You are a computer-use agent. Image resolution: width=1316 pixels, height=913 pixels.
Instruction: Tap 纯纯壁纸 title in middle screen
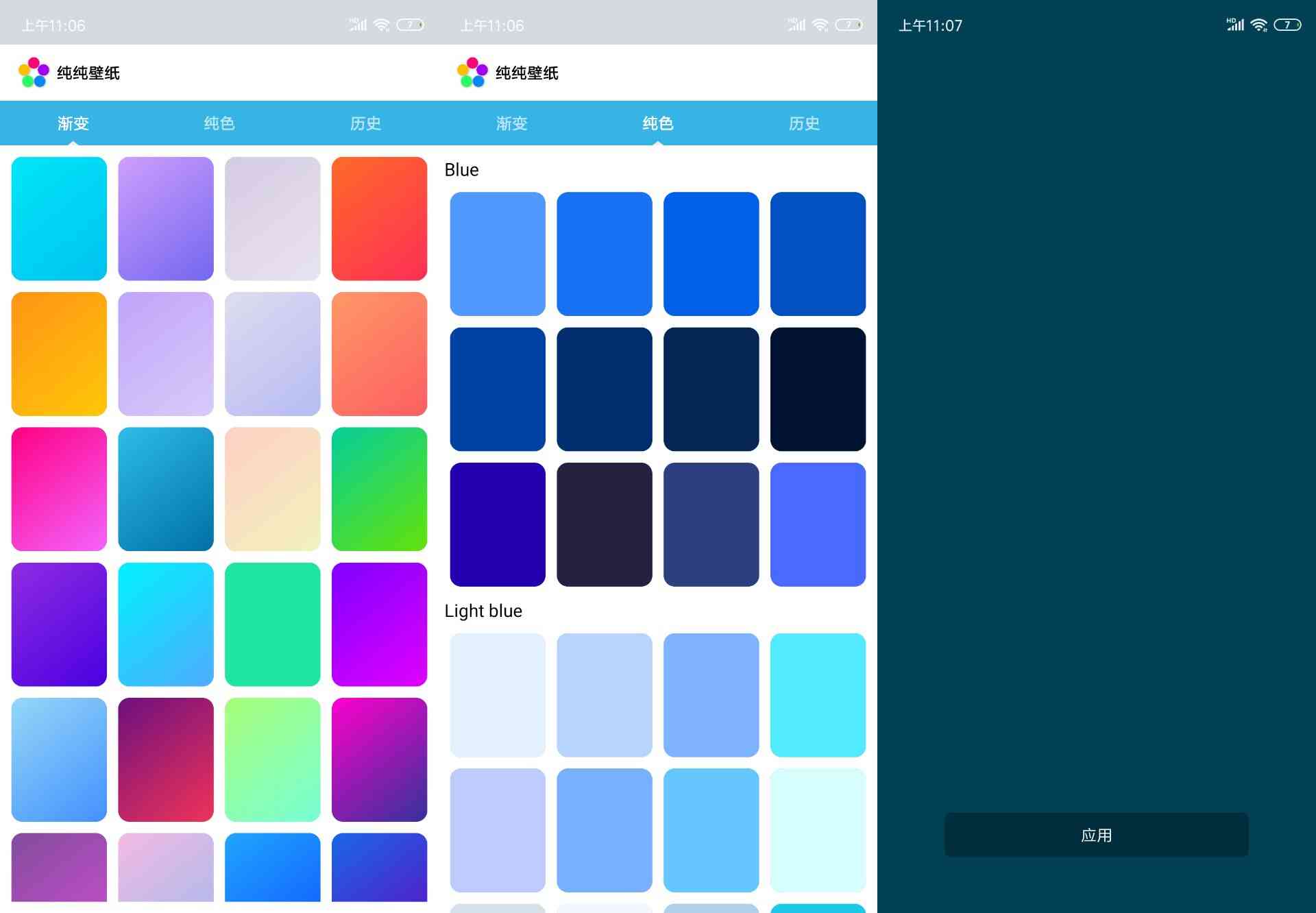[527, 73]
